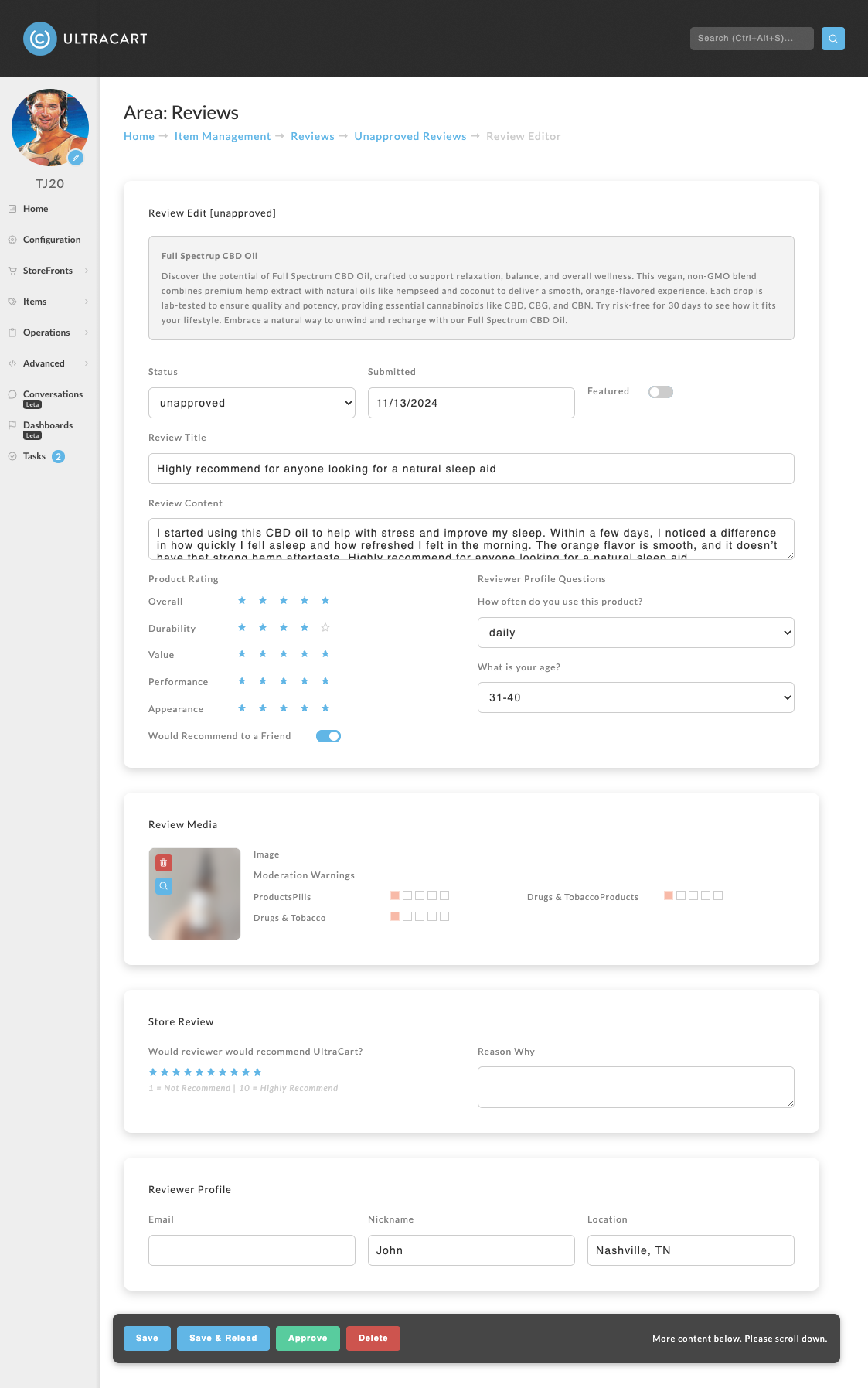Toggle the Featured switch

[x=661, y=392]
